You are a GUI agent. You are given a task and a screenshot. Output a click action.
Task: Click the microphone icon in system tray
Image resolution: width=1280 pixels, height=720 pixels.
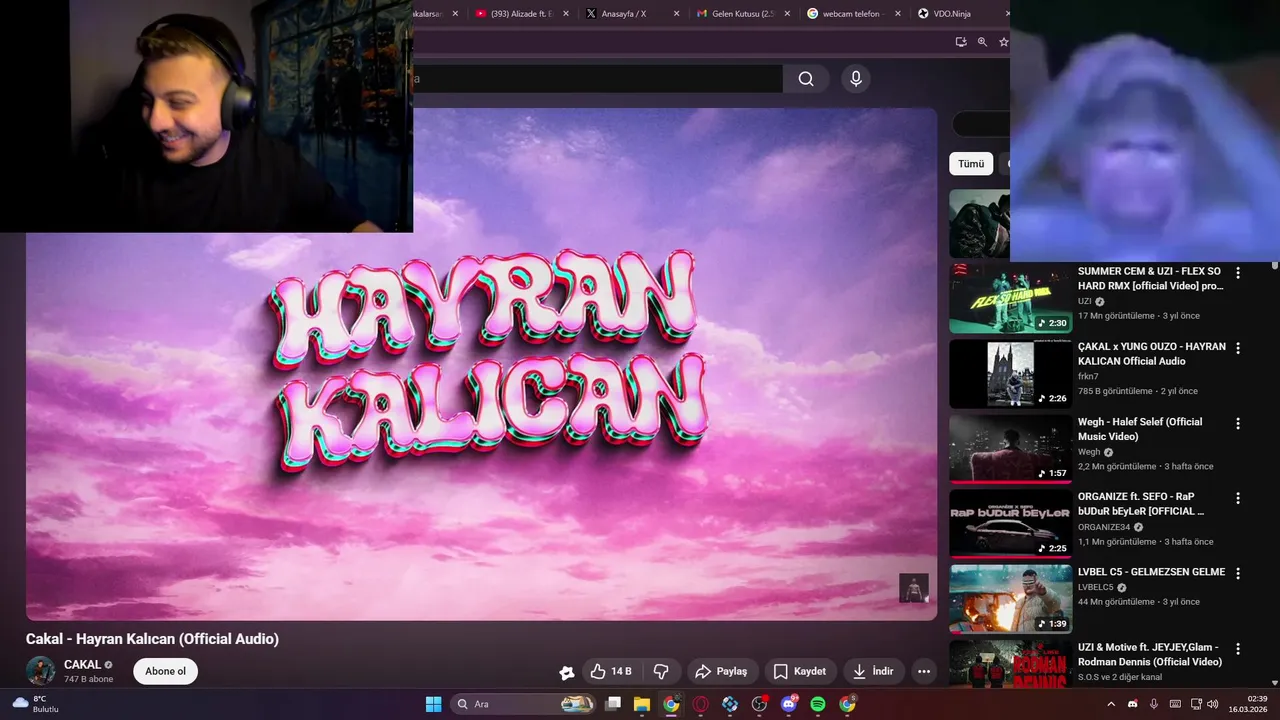pos(1154,704)
